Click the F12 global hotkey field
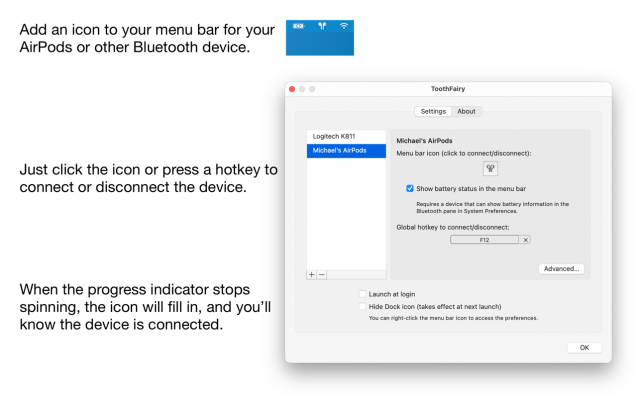 click(x=484, y=240)
